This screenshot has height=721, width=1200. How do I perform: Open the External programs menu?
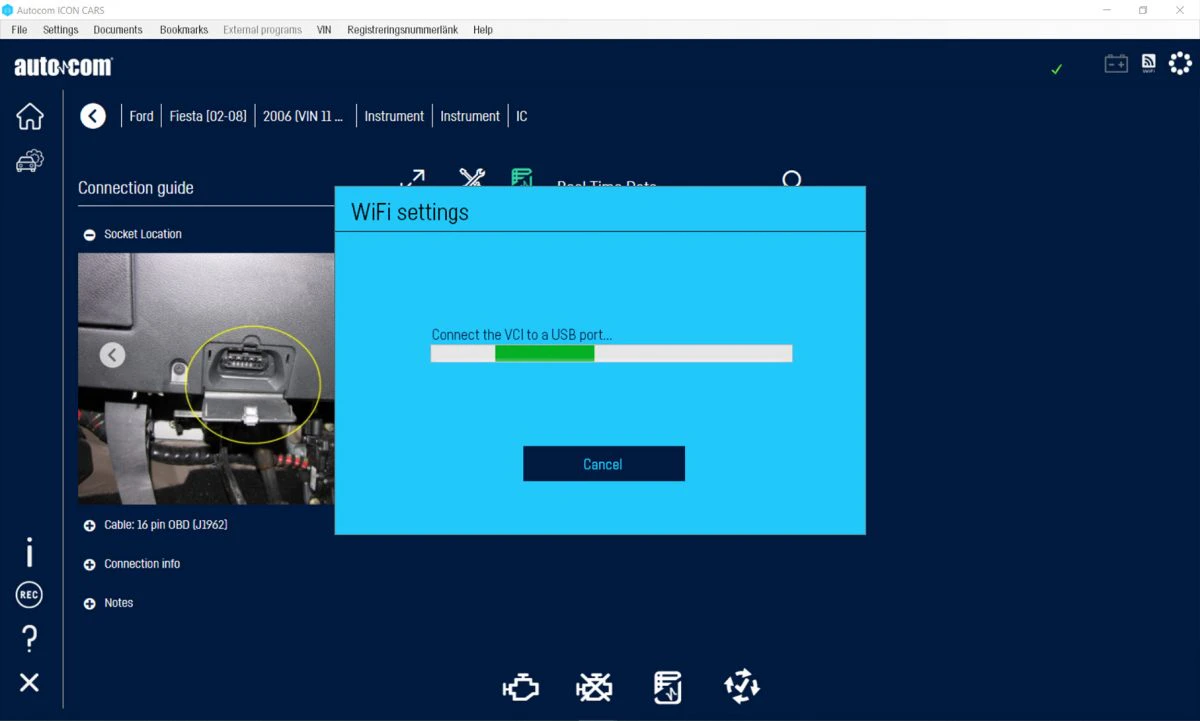pos(262,30)
